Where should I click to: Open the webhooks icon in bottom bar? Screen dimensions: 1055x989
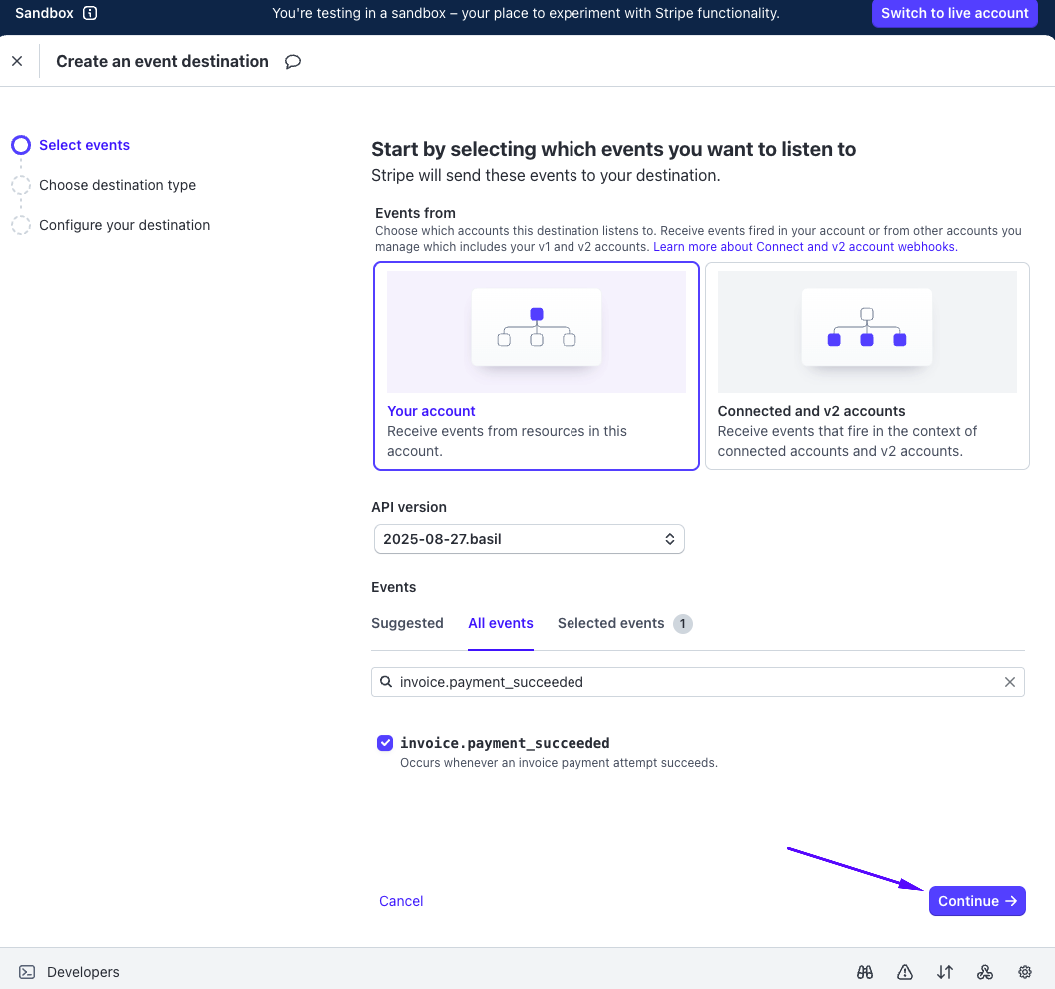point(985,972)
